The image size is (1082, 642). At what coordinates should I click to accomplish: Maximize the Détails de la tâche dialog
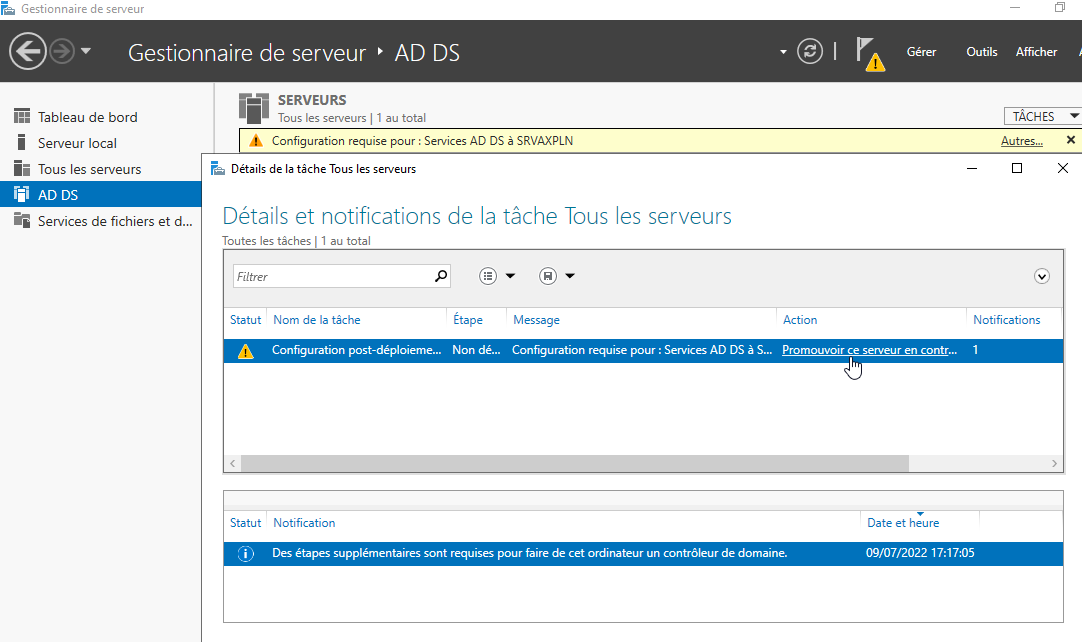pos(1016,168)
